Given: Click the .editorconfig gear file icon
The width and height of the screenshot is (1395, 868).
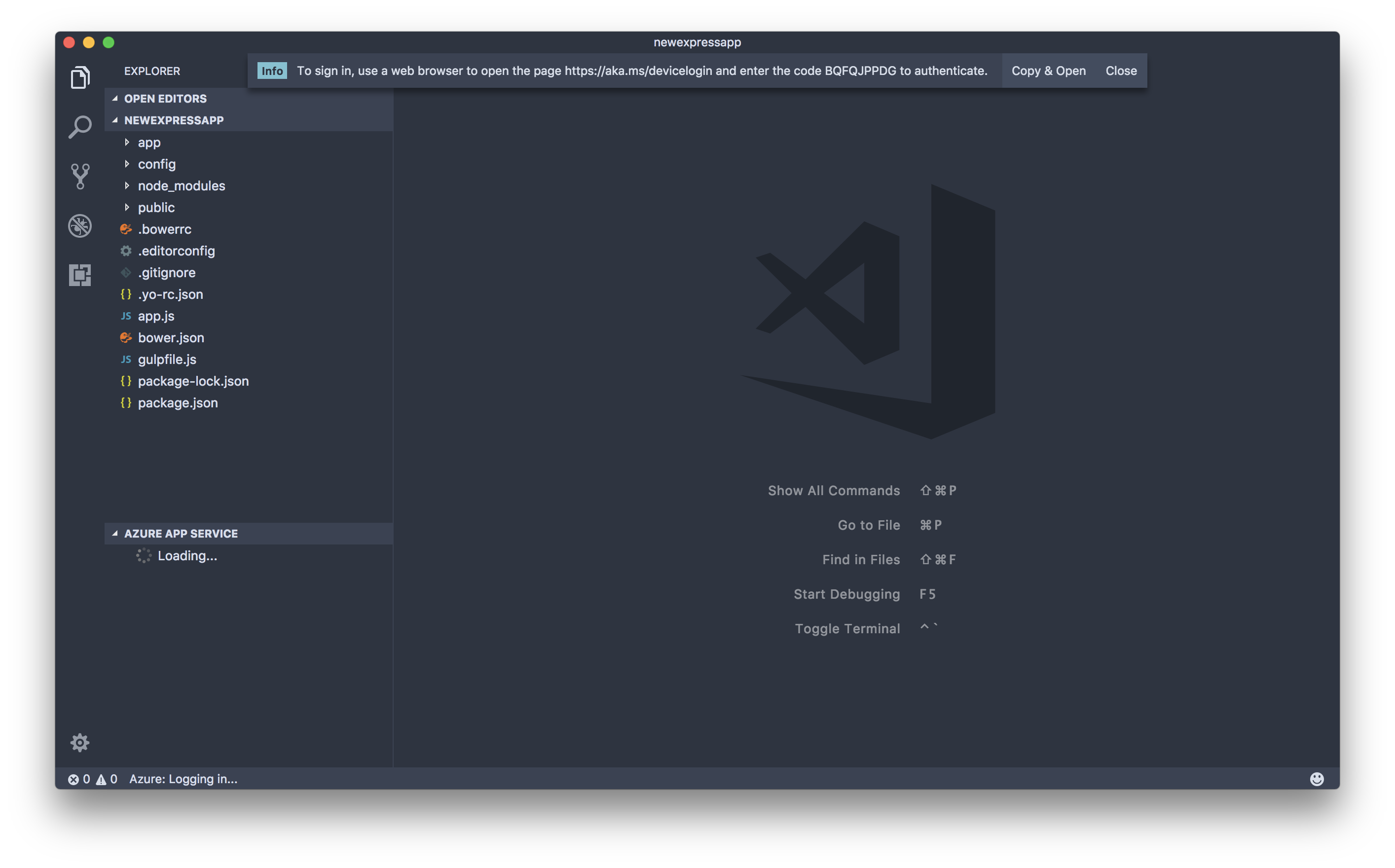Looking at the screenshot, I should click(x=126, y=251).
